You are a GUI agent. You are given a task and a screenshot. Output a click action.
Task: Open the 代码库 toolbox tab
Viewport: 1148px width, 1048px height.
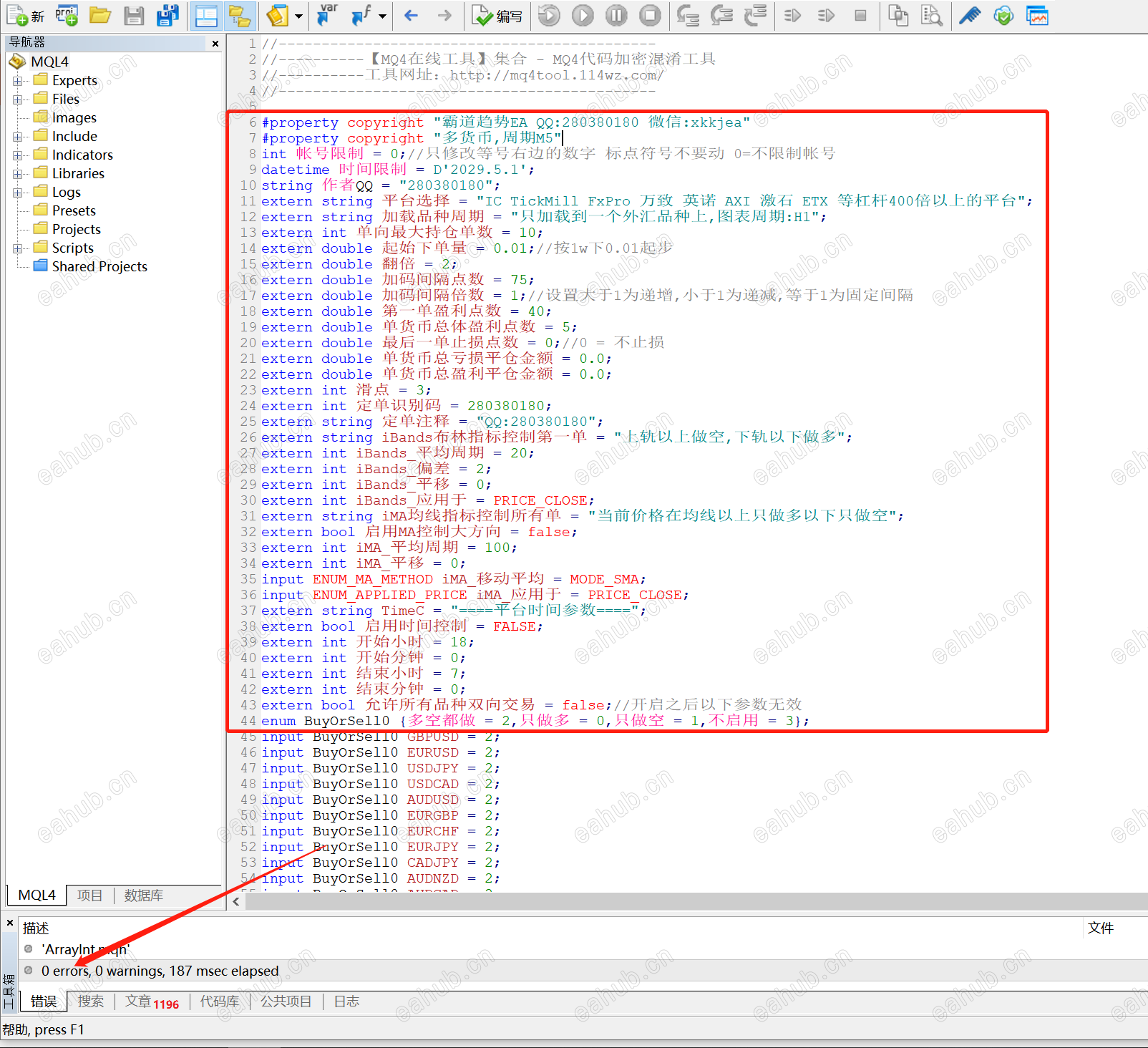[x=219, y=1001]
